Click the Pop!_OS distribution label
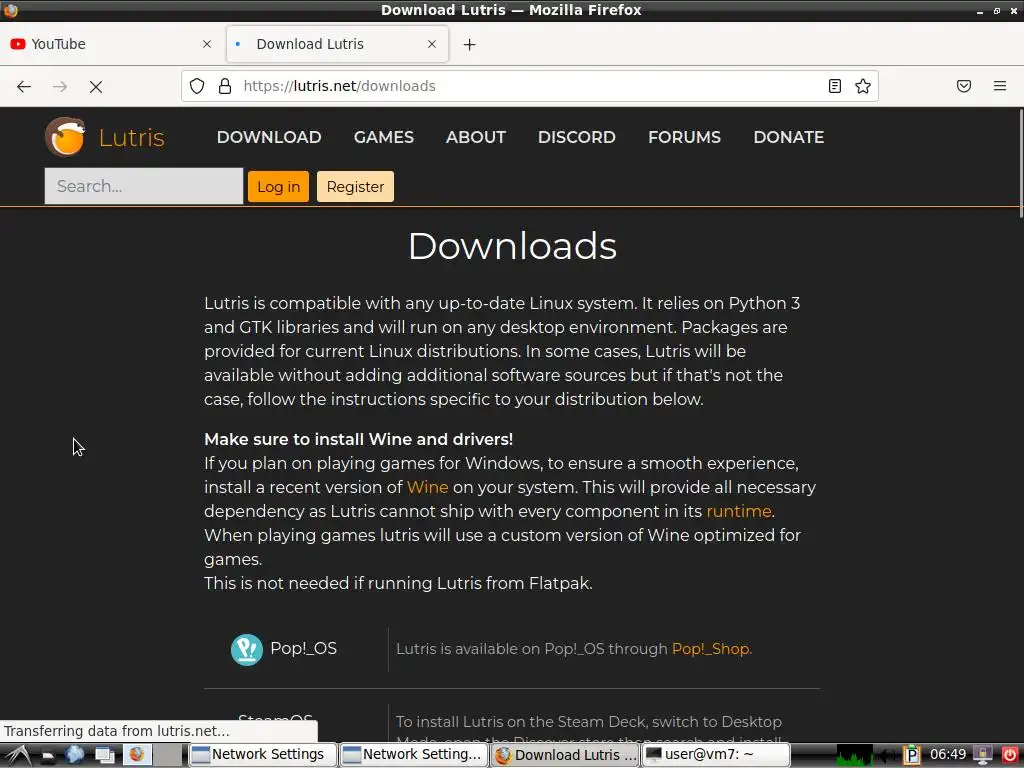Viewport: 1024px width, 768px height. 304,648
